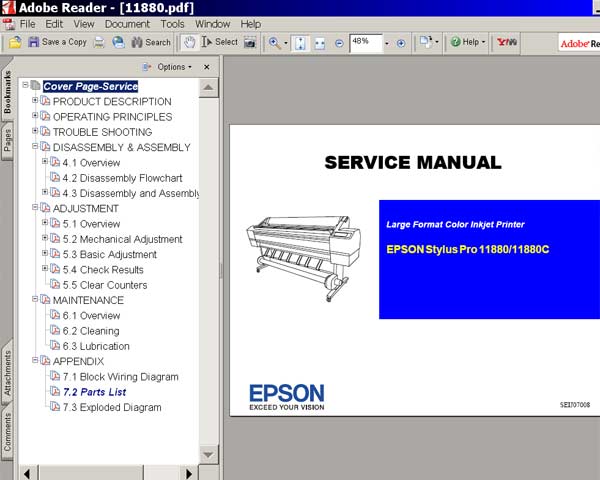This screenshot has height=480, width=600.
Task: Expand the OPERATING PRINCIPLES bookmark
Action: click(x=35, y=116)
